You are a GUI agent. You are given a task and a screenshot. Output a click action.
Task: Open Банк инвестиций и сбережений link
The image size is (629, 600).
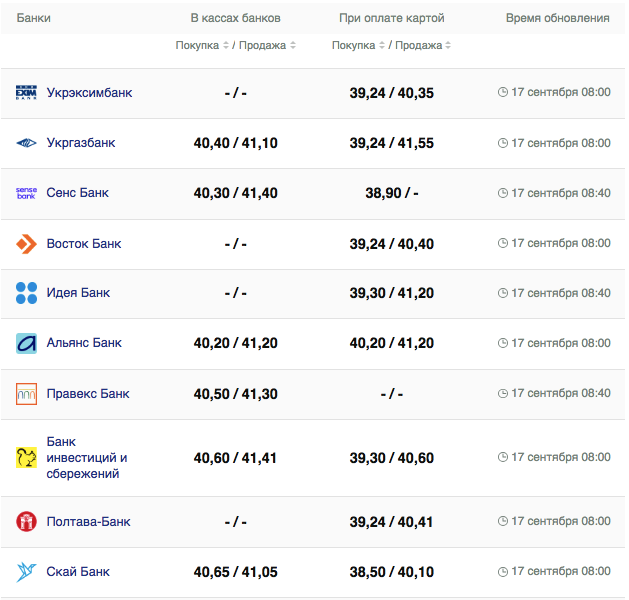pyautogui.click(x=87, y=458)
